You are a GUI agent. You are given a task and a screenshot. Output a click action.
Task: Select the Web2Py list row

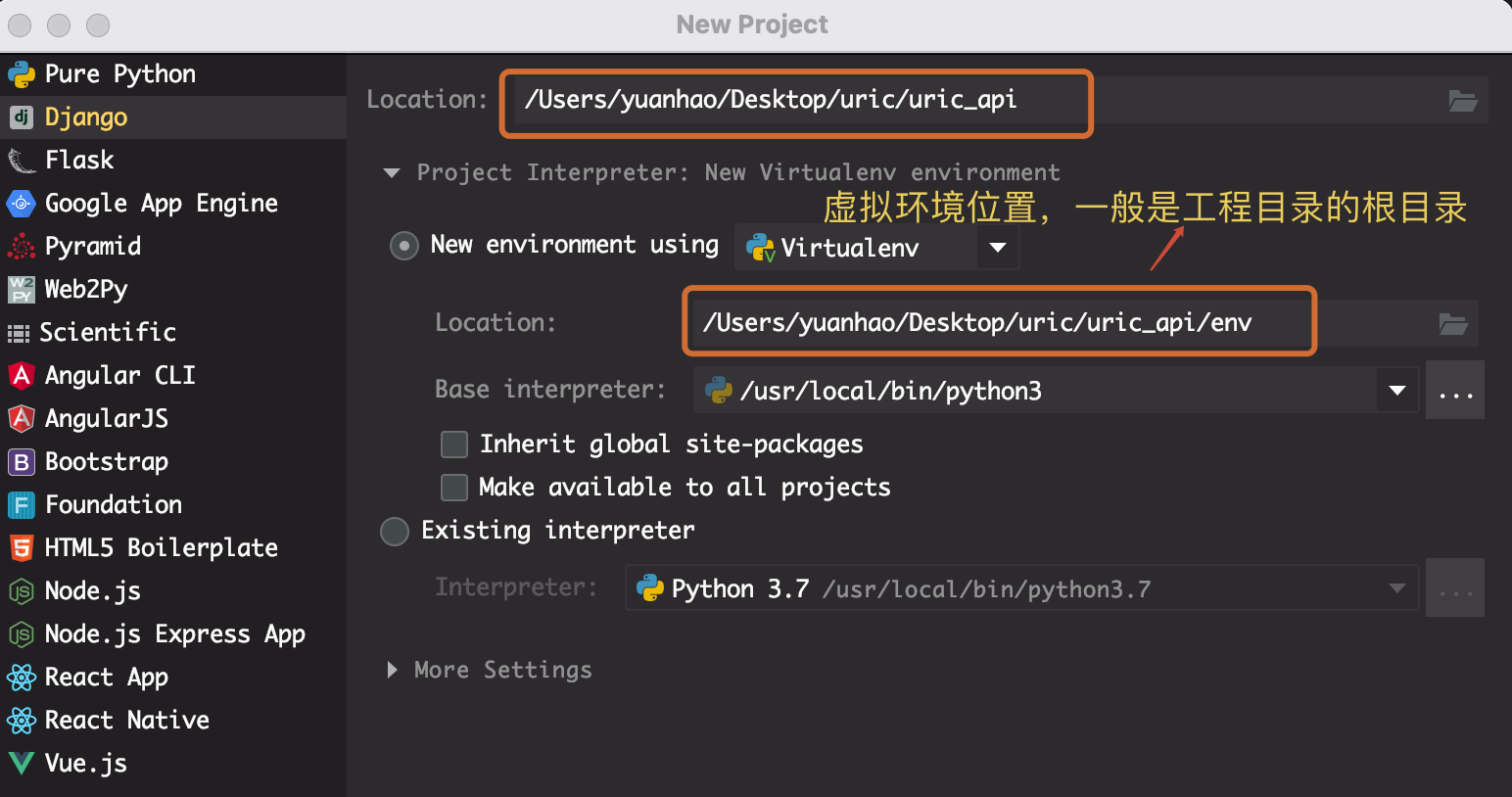pos(173,290)
